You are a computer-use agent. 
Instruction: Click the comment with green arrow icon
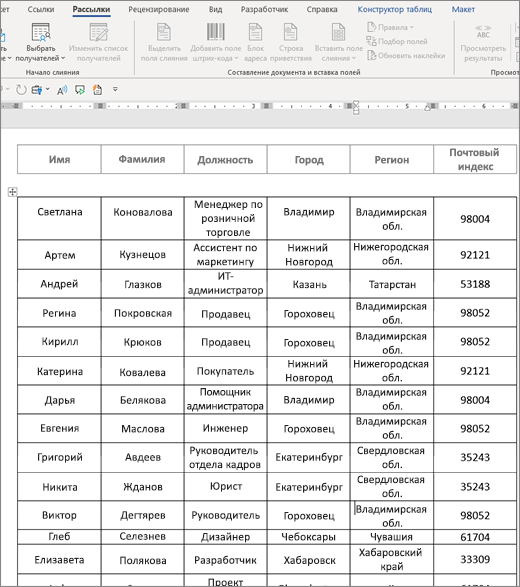coord(80,90)
